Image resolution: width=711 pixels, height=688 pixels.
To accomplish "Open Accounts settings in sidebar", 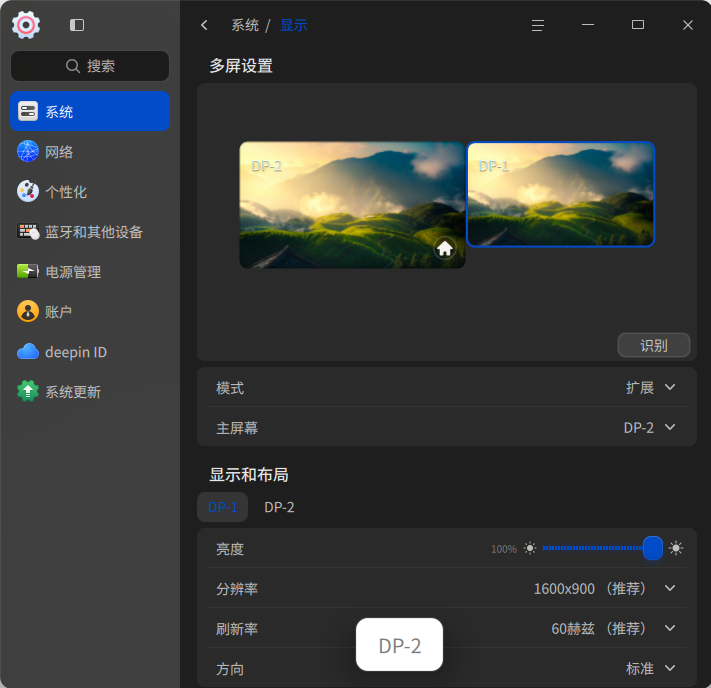I will [89, 312].
